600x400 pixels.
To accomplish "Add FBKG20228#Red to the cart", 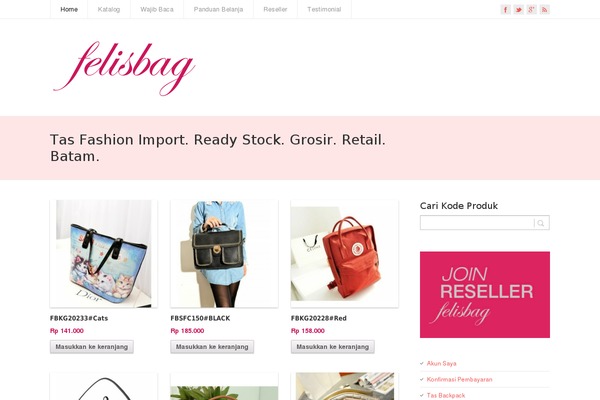I will click(333, 347).
